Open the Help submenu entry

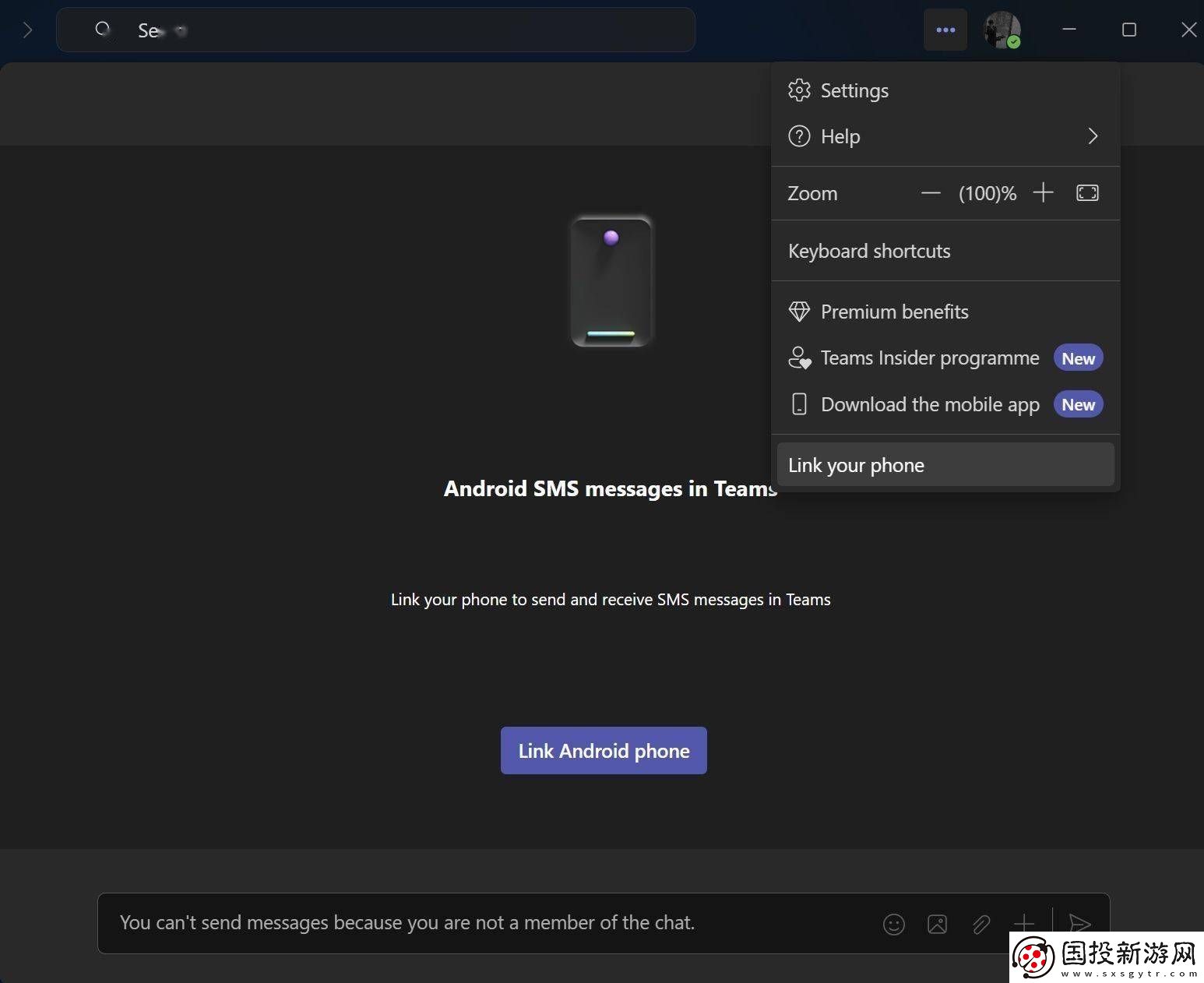pyautogui.click(x=945, y=136)
